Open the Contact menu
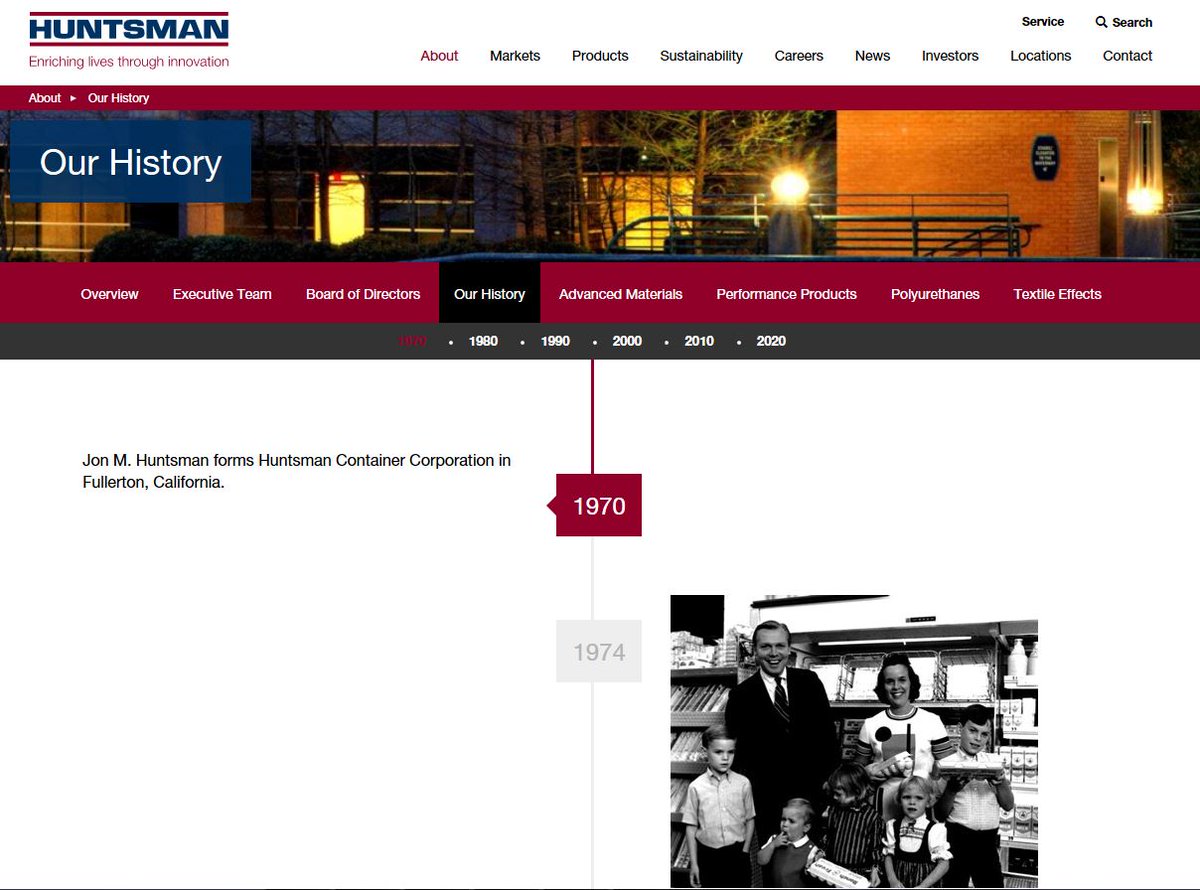This screenshot has height=890, width=1200. (1127, 56)
